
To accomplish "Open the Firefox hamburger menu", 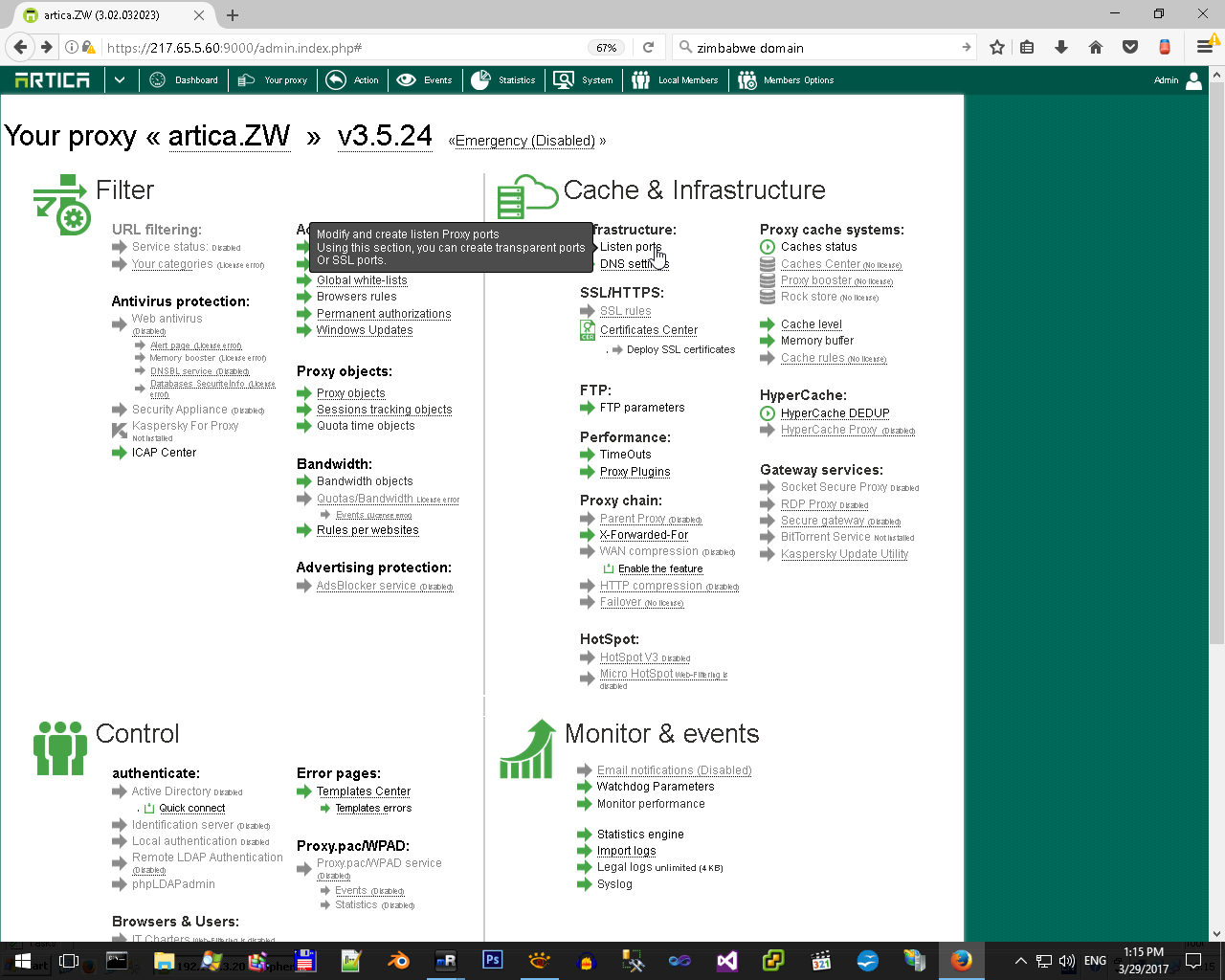I will (x=1205, y=47).
